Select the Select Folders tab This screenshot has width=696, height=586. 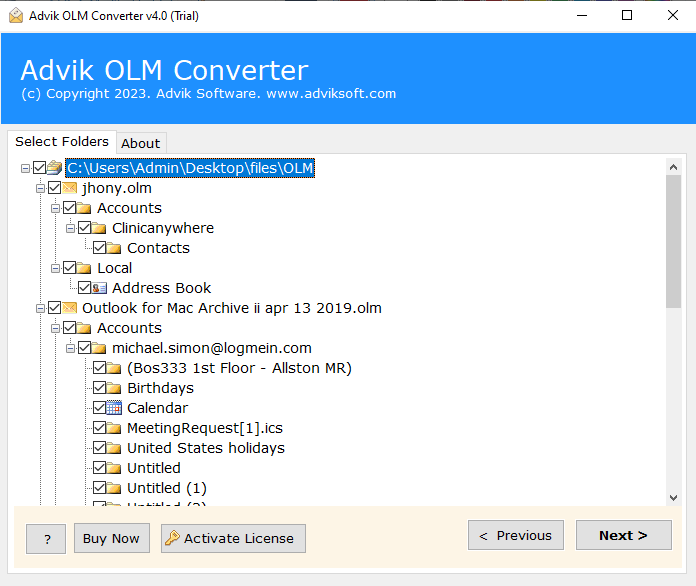point(62,142)
